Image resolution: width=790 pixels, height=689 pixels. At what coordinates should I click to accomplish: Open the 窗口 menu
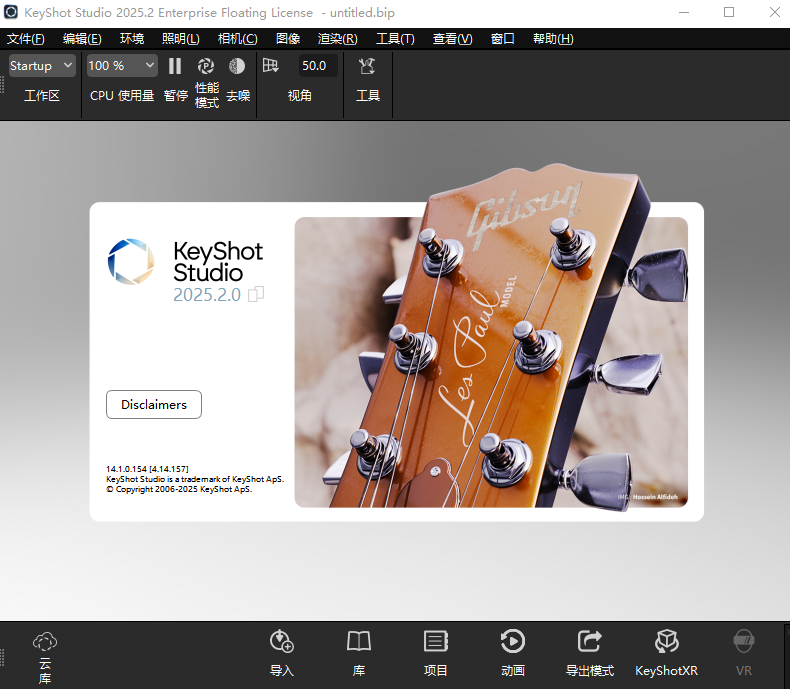pyautogui.click(x=503, y=39)
